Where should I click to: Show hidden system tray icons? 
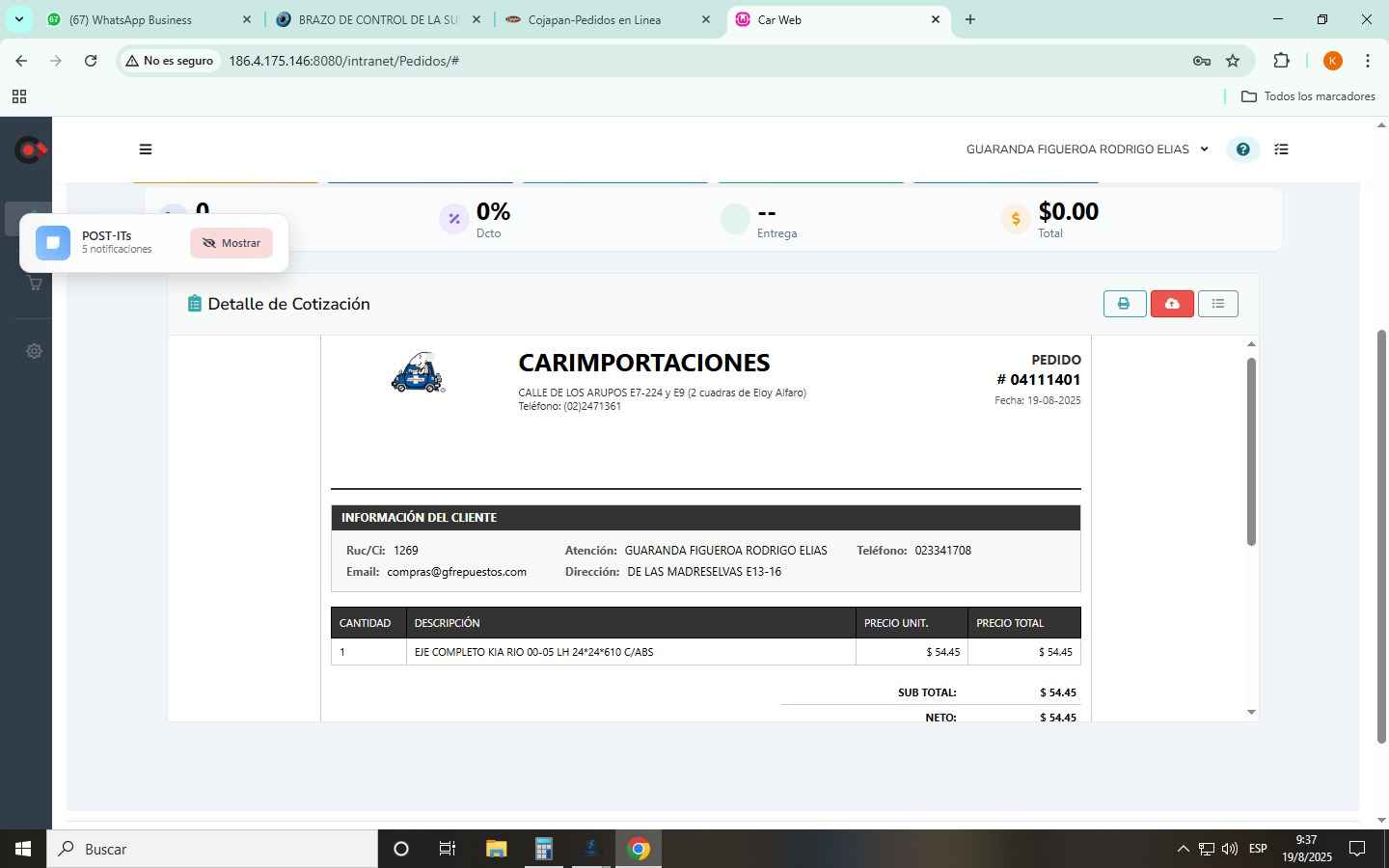pos(1183,849)
